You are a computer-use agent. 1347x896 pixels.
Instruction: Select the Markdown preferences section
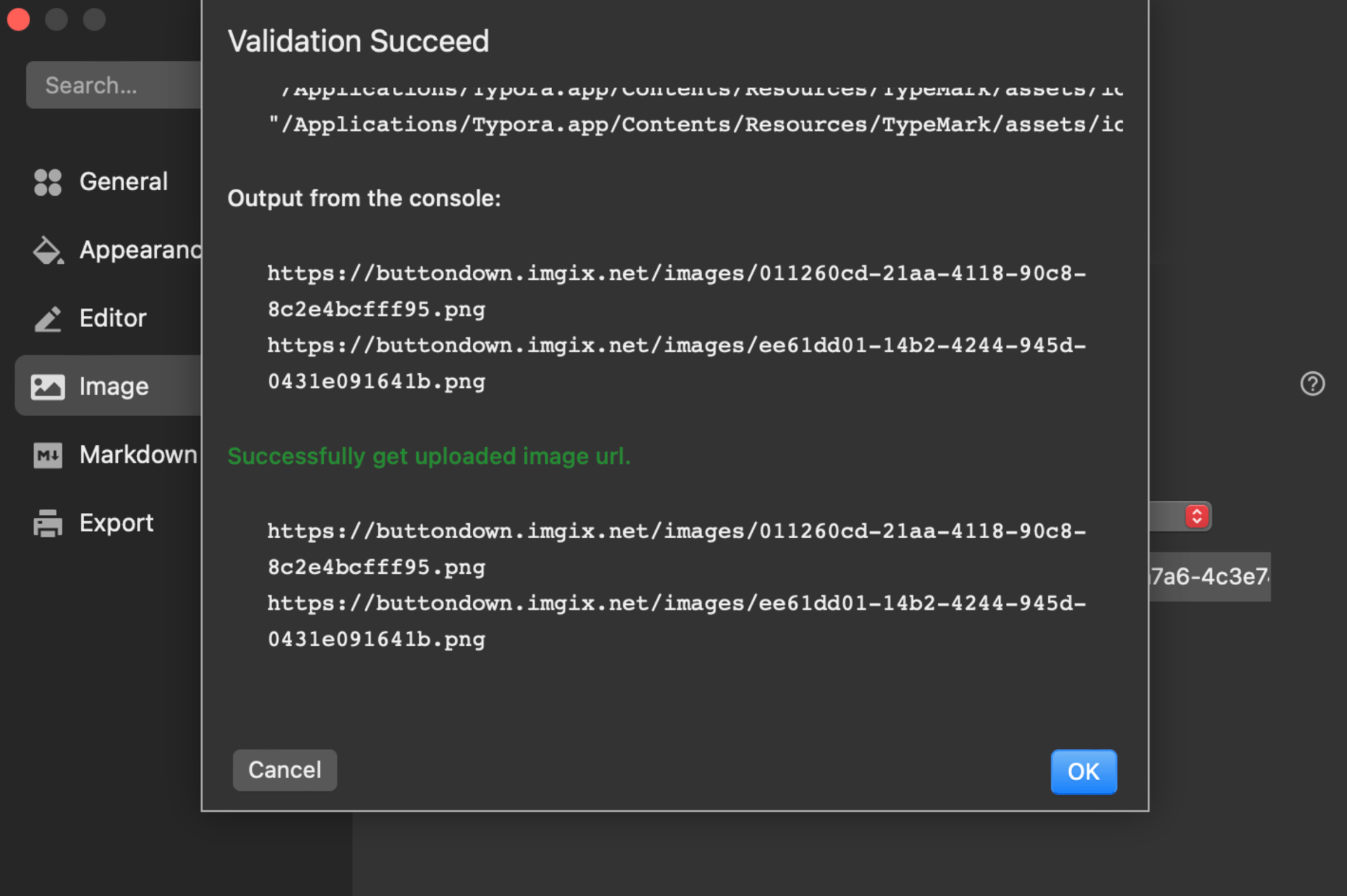tap(138, 455)
